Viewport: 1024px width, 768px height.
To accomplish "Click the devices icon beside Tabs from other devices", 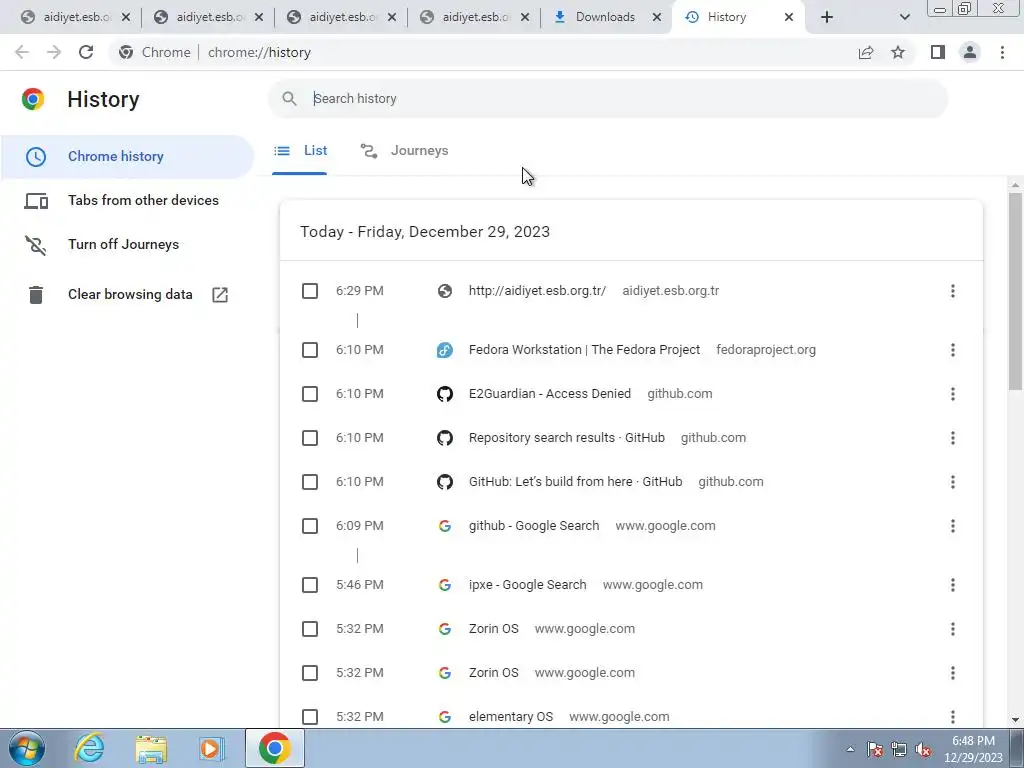I will coord(36,201).
